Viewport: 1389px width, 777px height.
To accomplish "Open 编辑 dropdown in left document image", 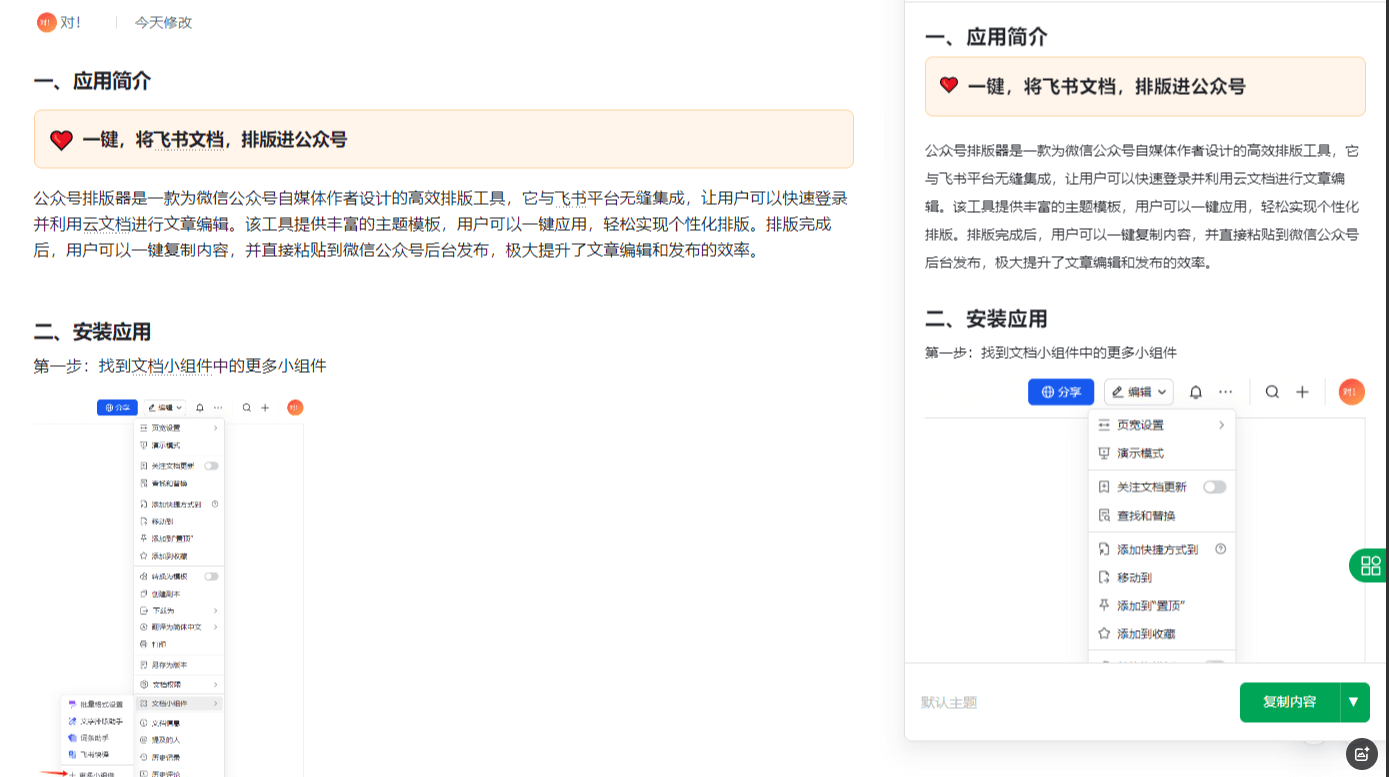I will coord(165,407).
